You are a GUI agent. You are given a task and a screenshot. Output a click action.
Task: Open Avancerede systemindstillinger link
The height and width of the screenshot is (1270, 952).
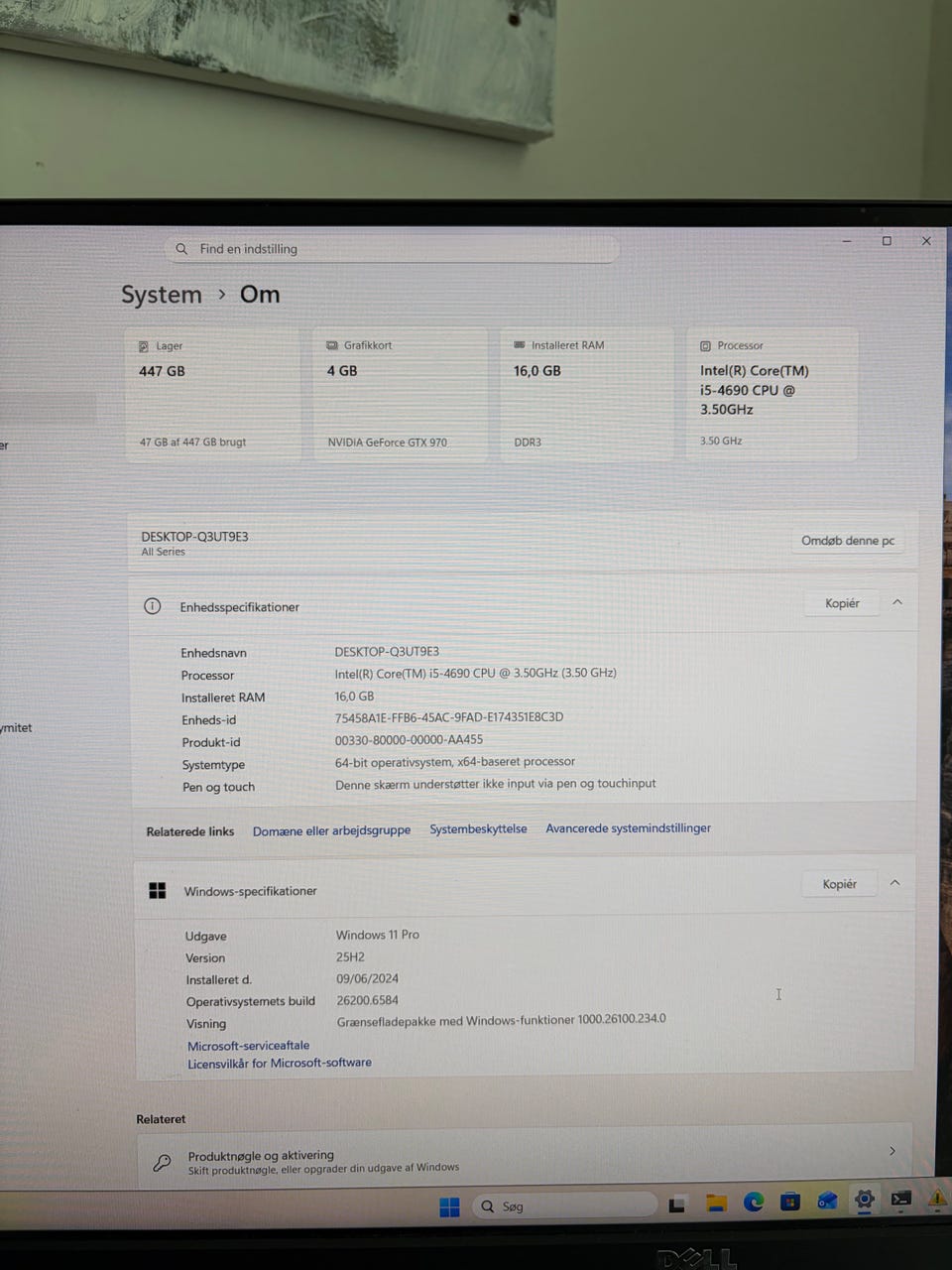(628, 827)
